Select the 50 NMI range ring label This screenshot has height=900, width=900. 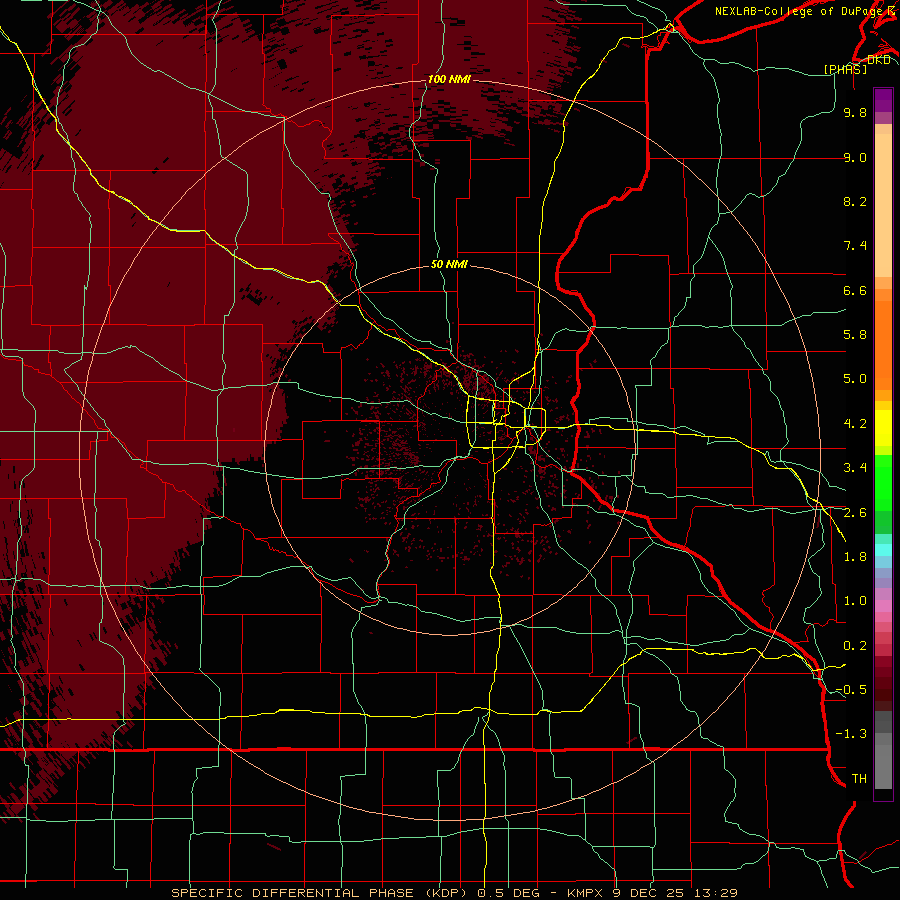coord(449,264)
